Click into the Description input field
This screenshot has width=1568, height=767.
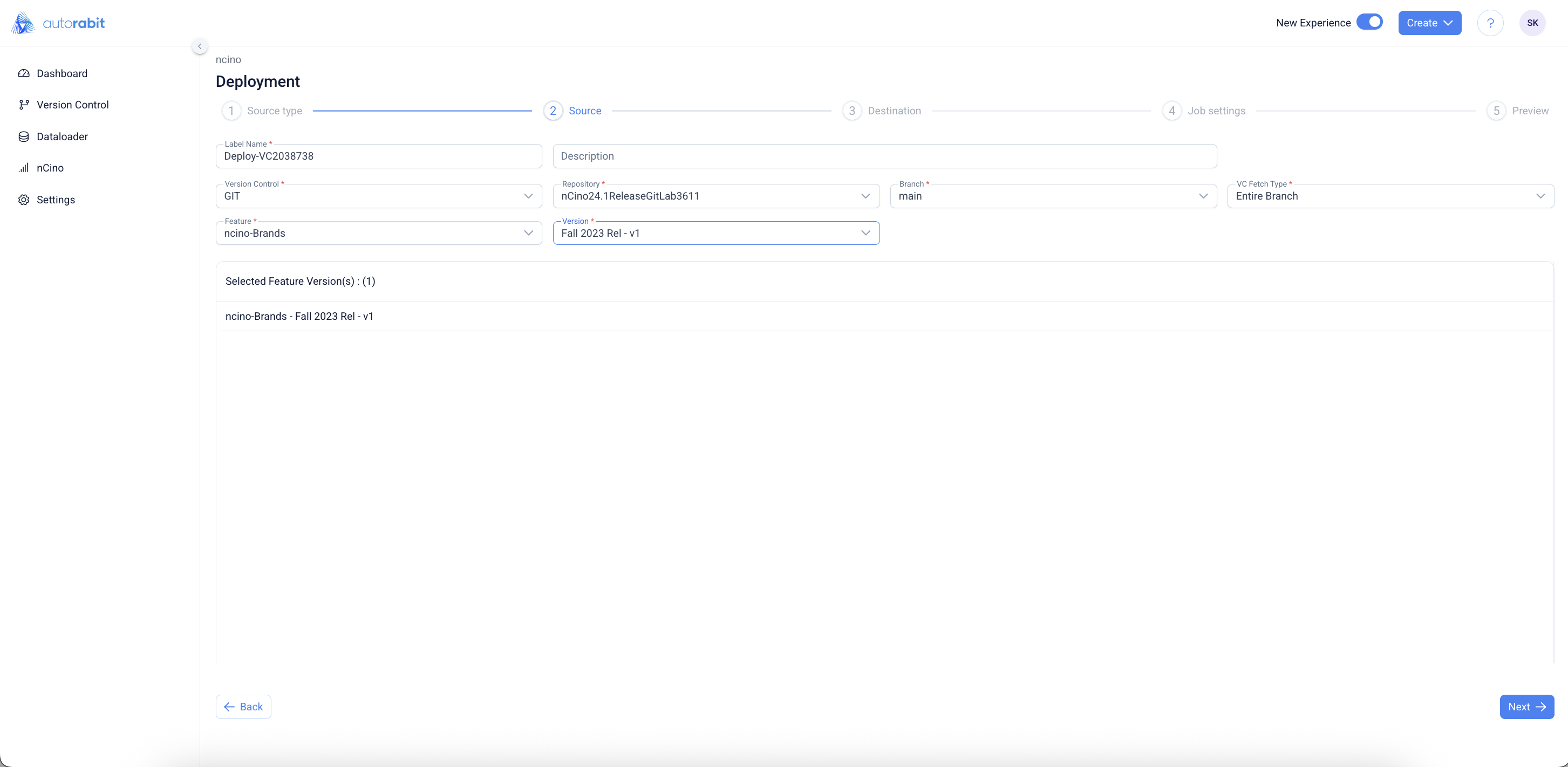click(x=884, y=156)
